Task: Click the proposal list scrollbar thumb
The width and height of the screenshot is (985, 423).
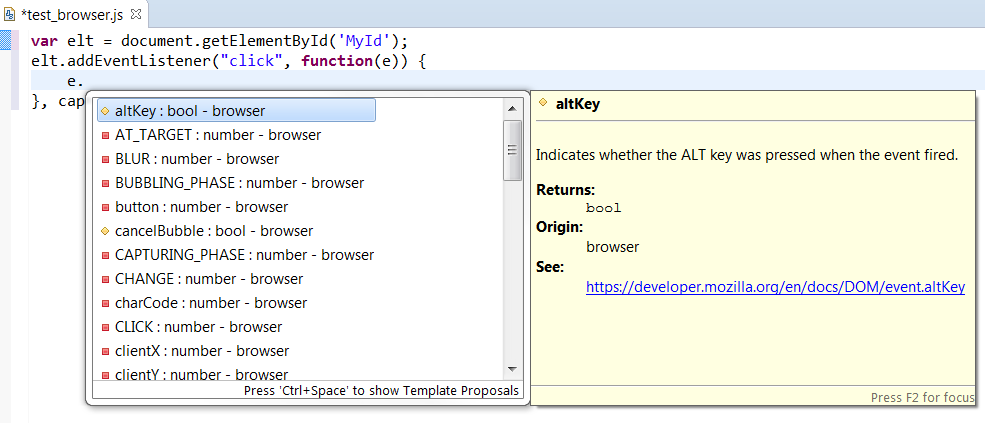Action: coord(512,150)
